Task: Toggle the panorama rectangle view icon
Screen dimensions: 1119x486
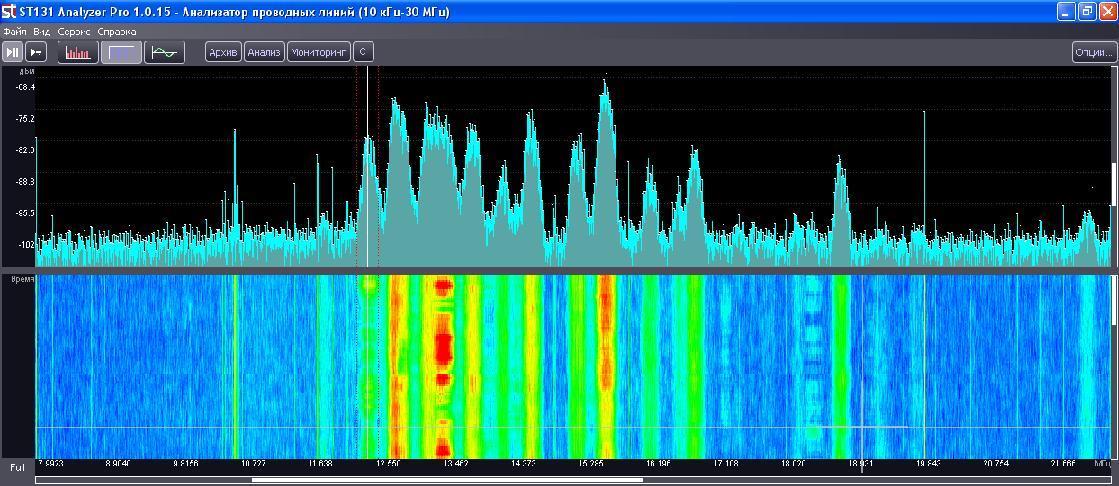Action: 122,52
